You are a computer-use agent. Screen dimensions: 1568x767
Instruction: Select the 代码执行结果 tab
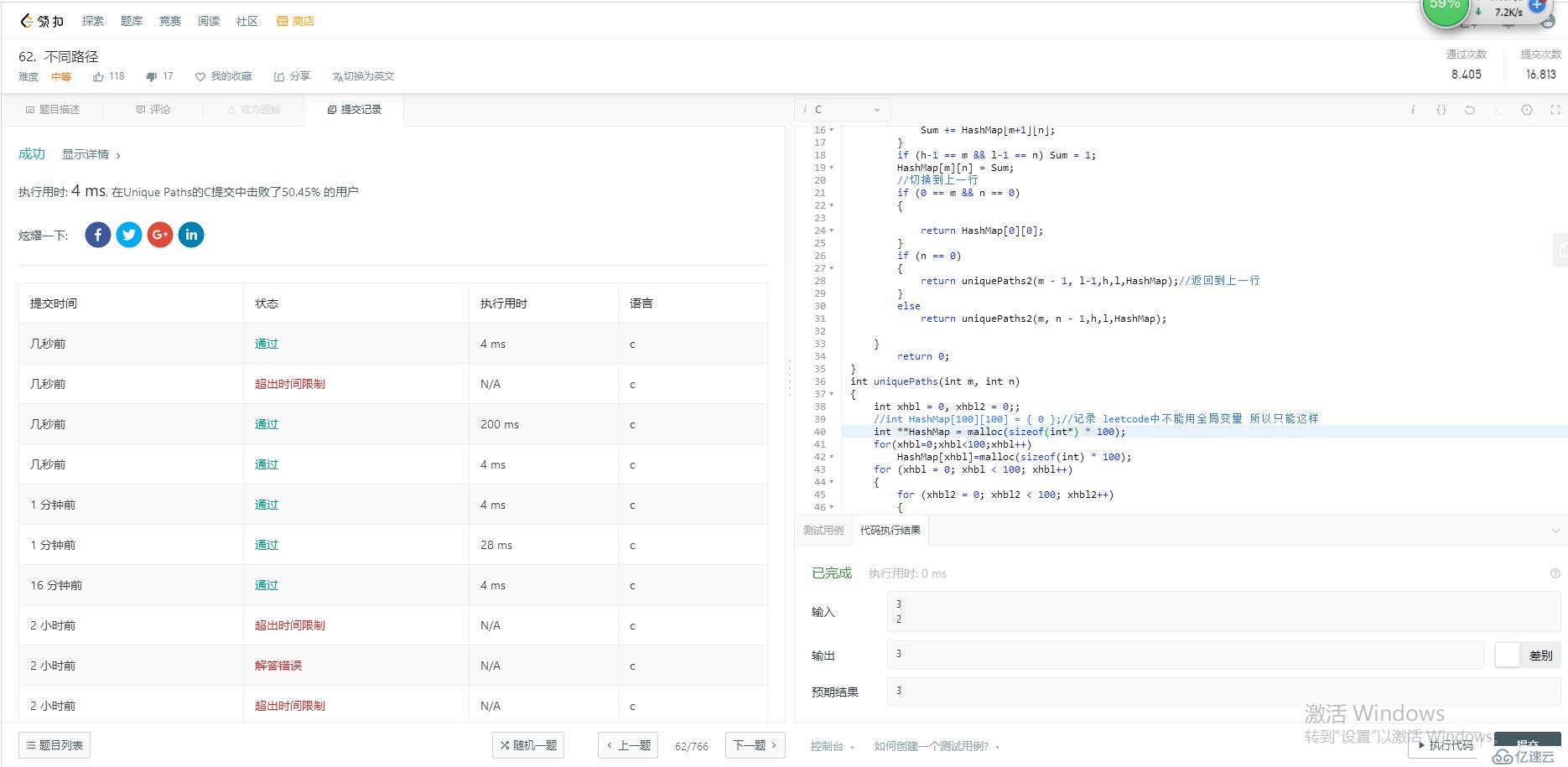coord(890,531)
